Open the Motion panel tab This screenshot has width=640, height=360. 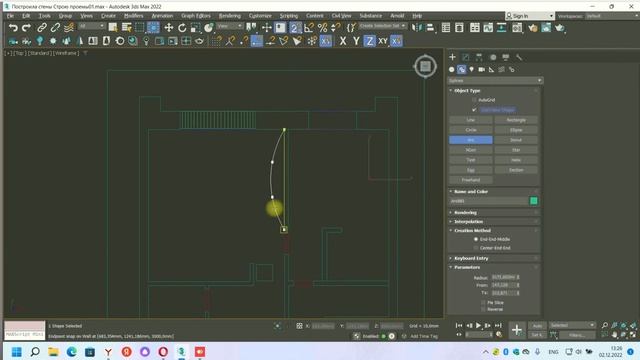493,57
